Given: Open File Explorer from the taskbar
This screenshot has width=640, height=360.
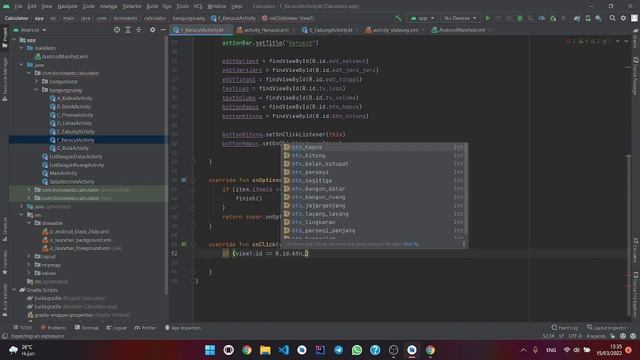Looking at the screenshot, I should [x=265, y=350].
